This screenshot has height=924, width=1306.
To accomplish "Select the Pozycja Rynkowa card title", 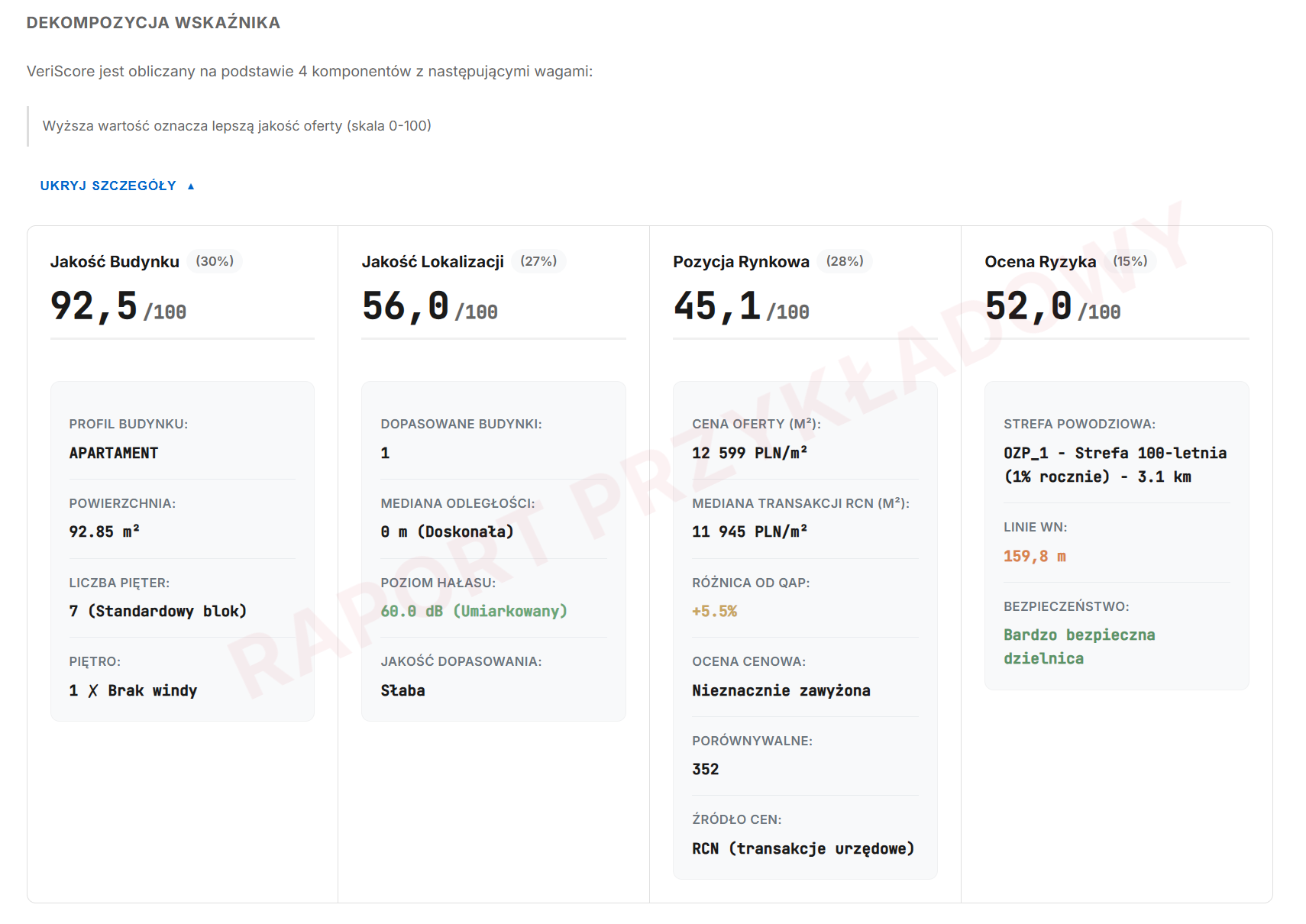I will pos(741,262).
